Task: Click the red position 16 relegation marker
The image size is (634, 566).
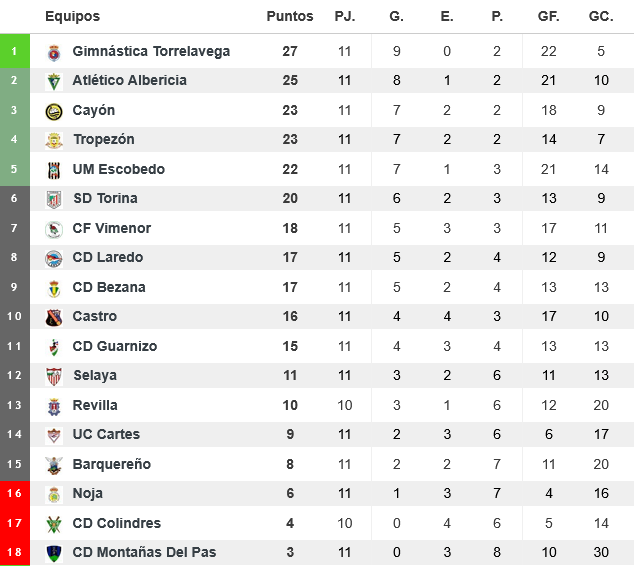Action: [x=14, y=493]
